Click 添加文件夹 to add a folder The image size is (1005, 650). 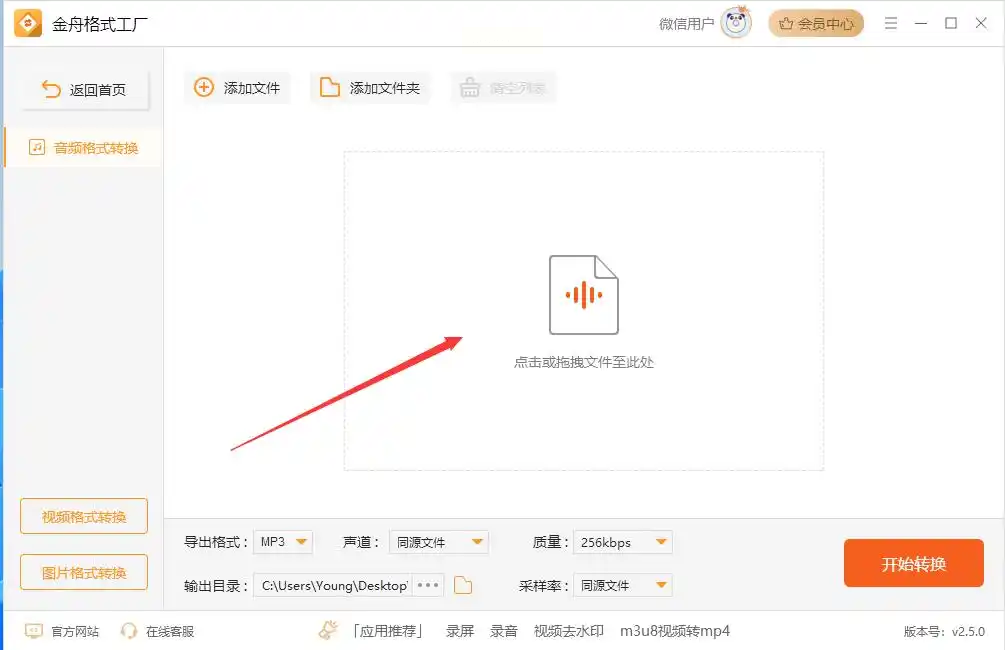pyautogui.click(x=370, y=88)
